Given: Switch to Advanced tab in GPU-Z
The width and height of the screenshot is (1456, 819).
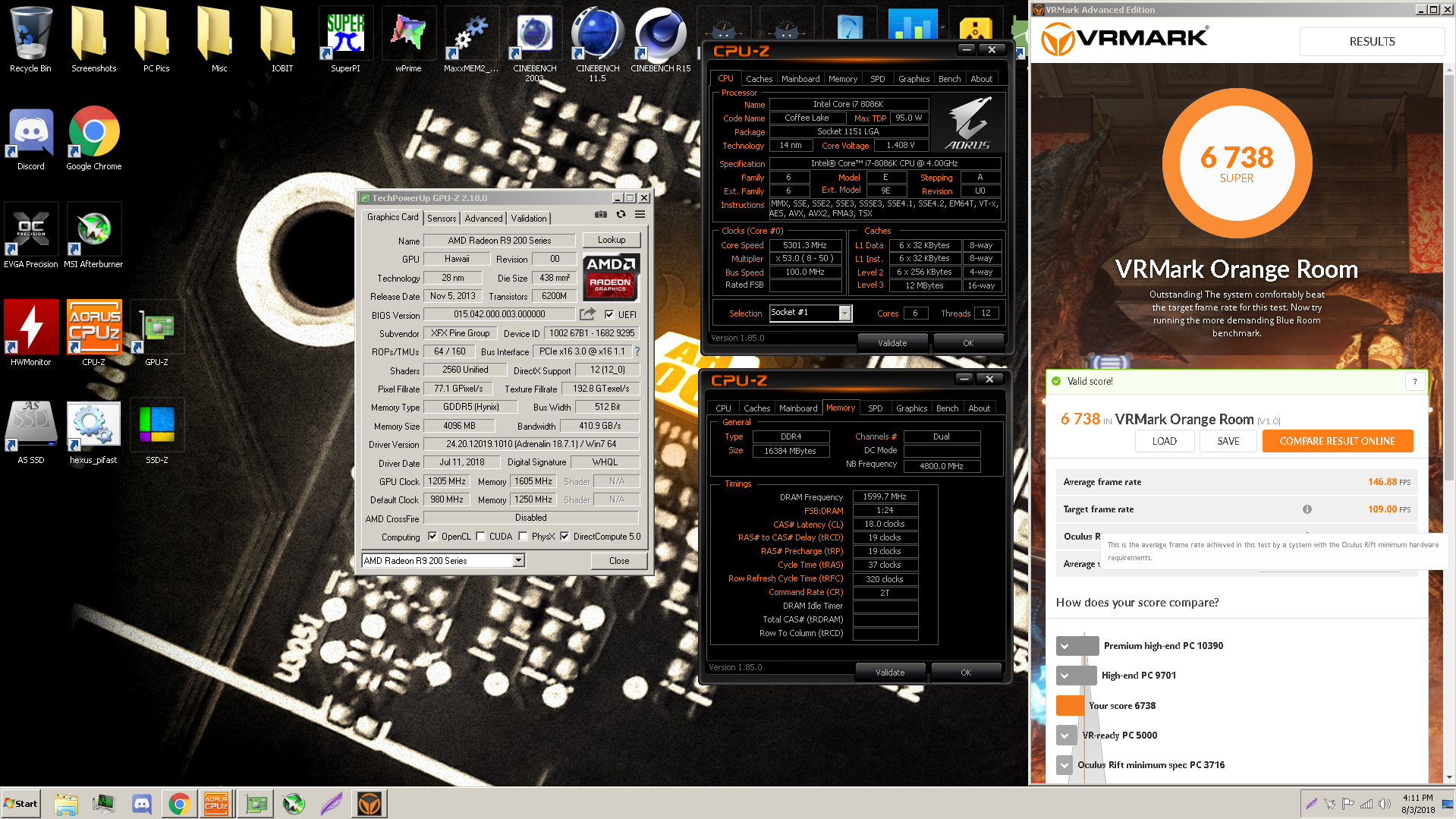Looking at the screenshot, I should tap(483, 218).
